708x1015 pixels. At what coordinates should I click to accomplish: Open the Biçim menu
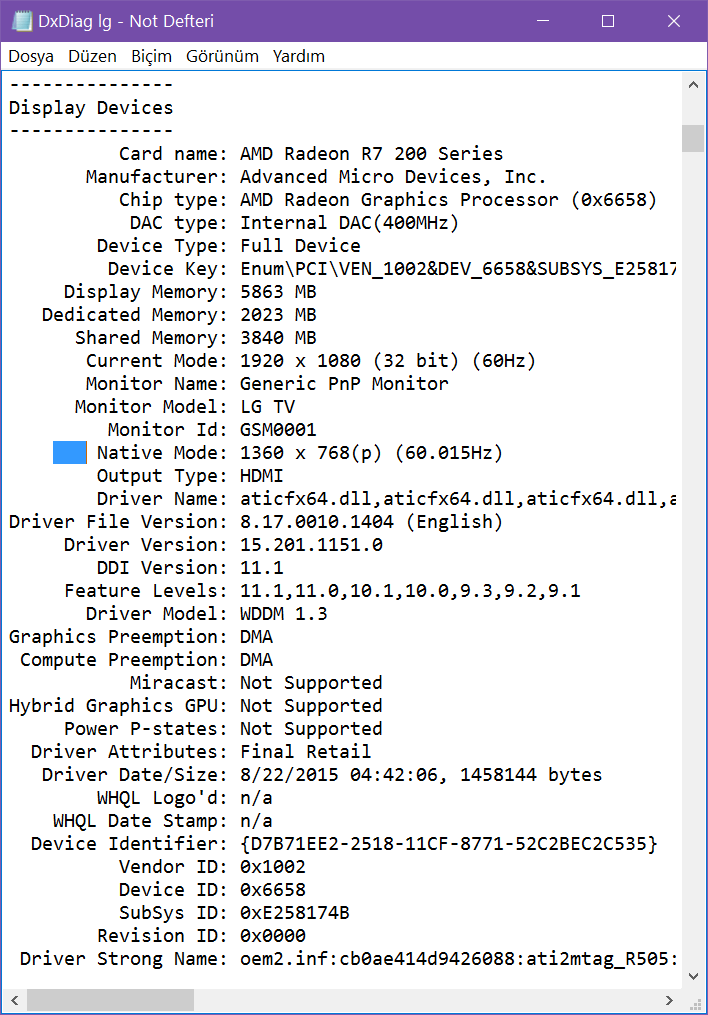(151, 56)
